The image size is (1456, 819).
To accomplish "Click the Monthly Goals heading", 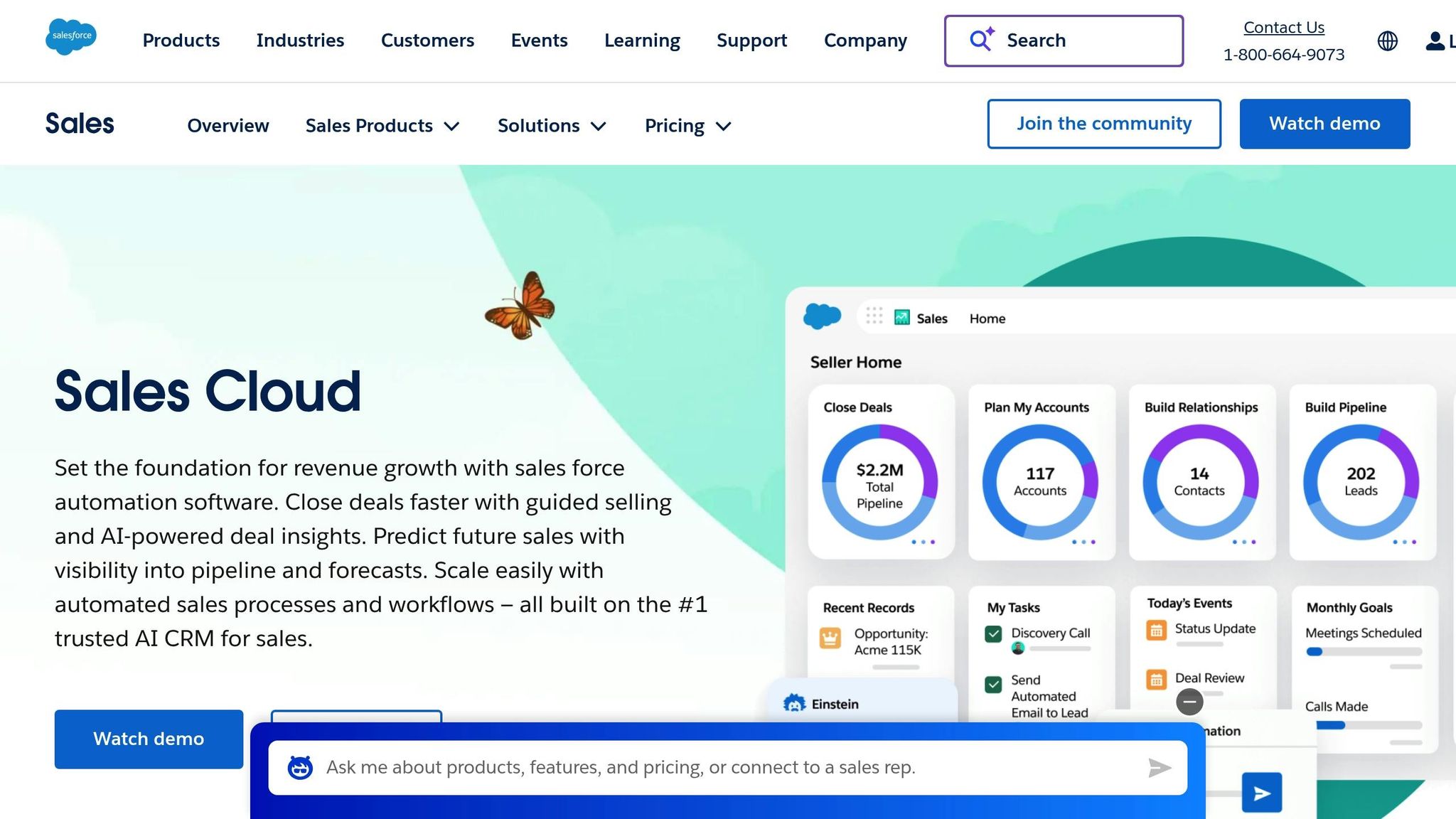I will 1349,608.
